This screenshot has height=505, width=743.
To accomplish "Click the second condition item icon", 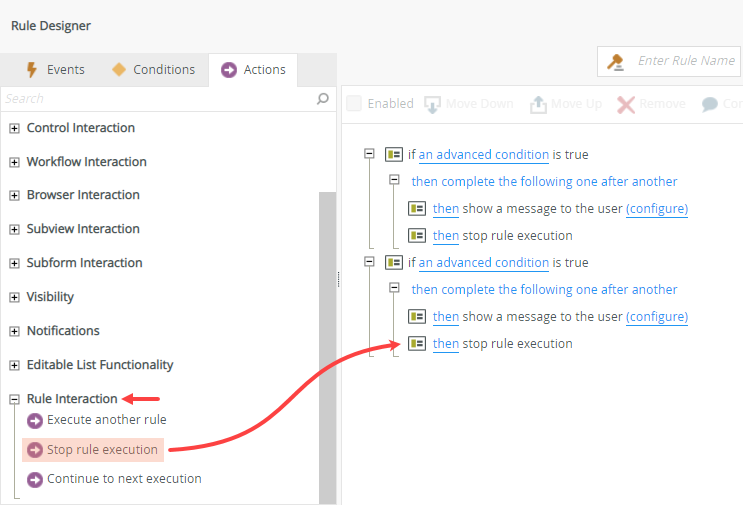I will [x=394, y=262].
